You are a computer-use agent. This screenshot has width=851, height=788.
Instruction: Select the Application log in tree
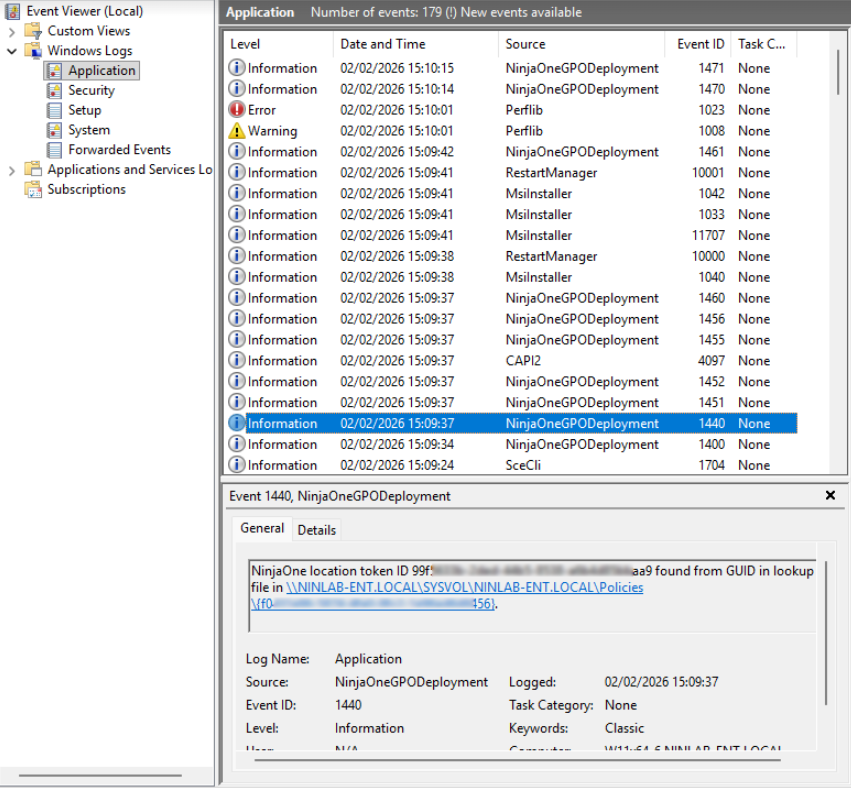pyautogui.click(x=101, y=71)
